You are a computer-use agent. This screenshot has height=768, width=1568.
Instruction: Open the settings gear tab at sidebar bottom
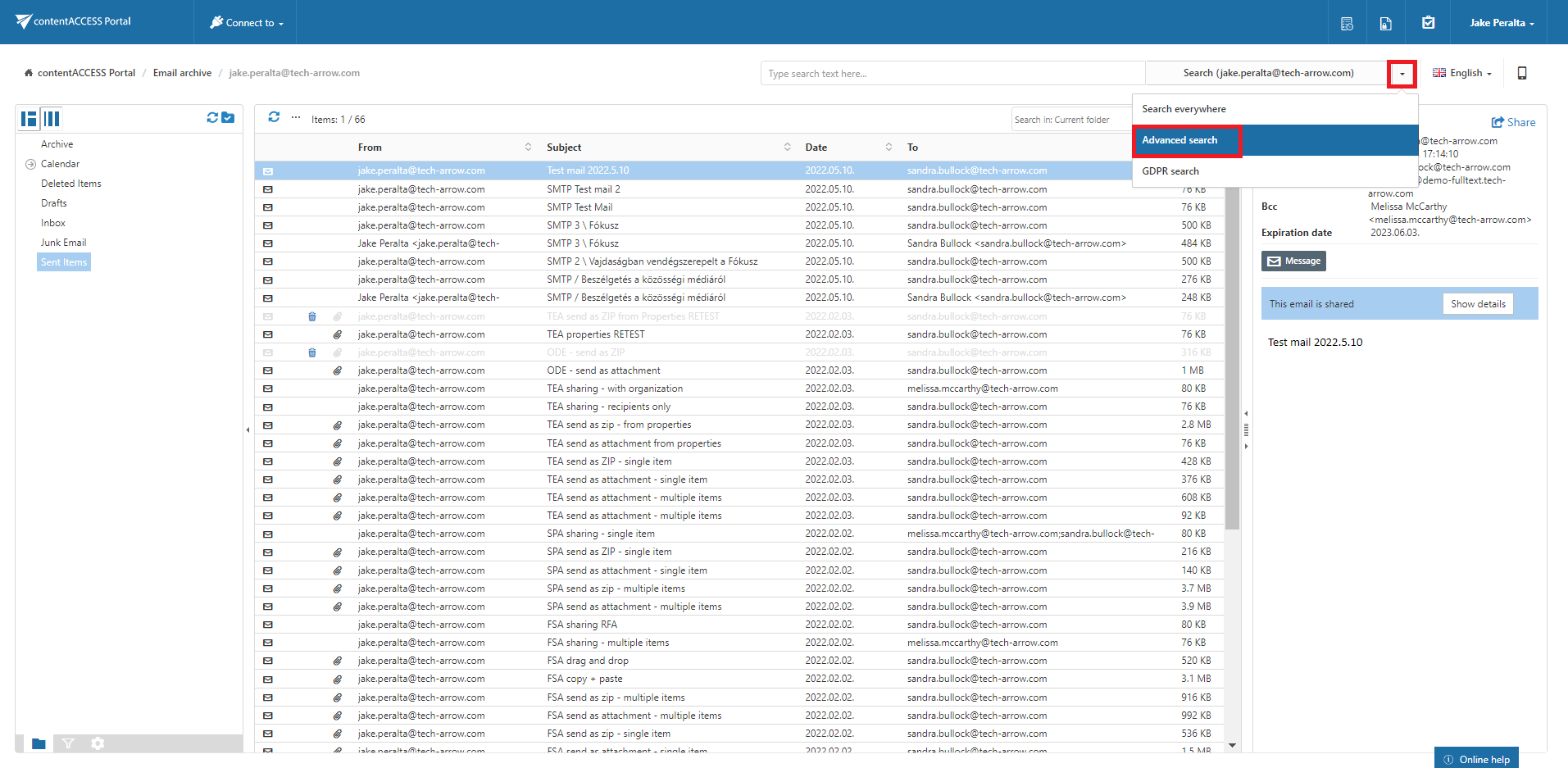point(98,743)
